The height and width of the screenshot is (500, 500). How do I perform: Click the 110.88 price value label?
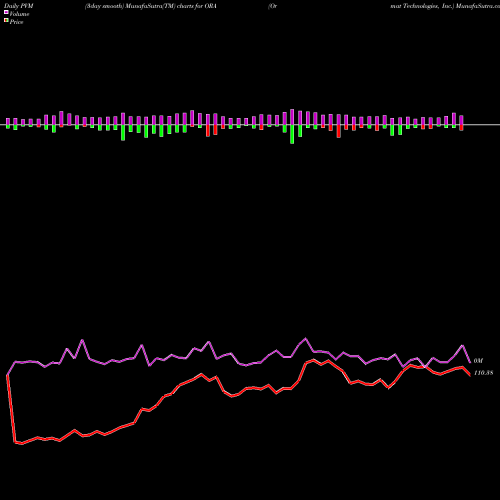pyautogui.click(x=483, y=373)
